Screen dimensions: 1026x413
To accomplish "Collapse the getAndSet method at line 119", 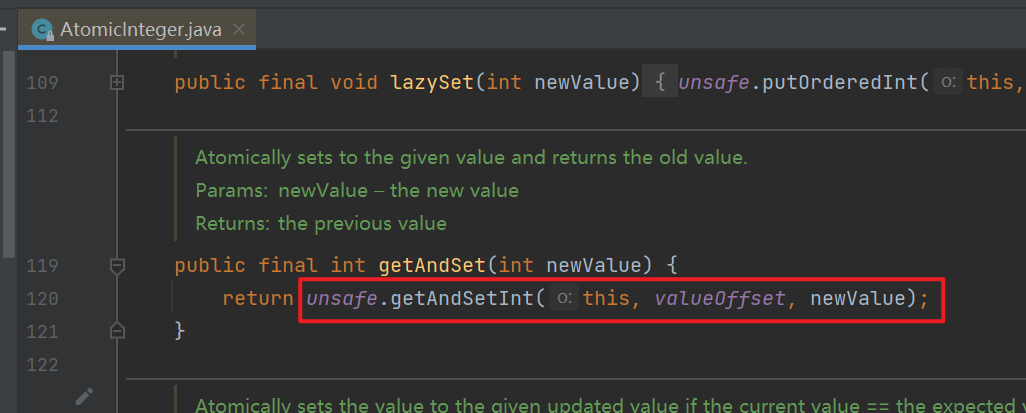I will 117,266.
